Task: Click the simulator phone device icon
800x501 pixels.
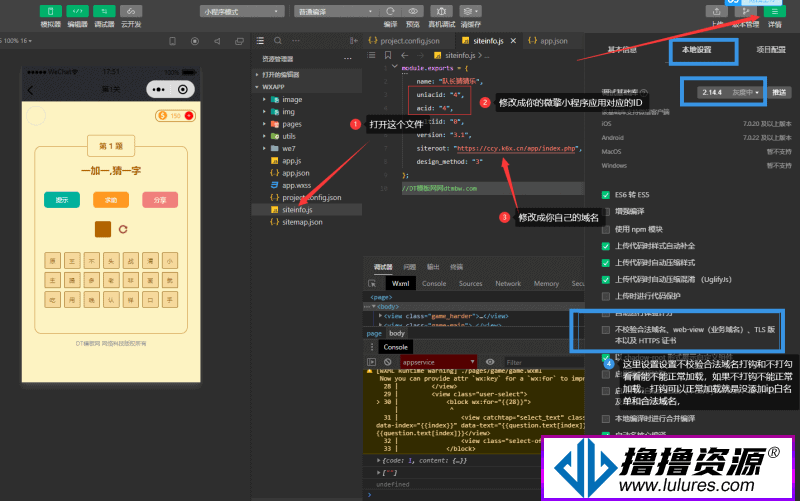Action: 172,41
